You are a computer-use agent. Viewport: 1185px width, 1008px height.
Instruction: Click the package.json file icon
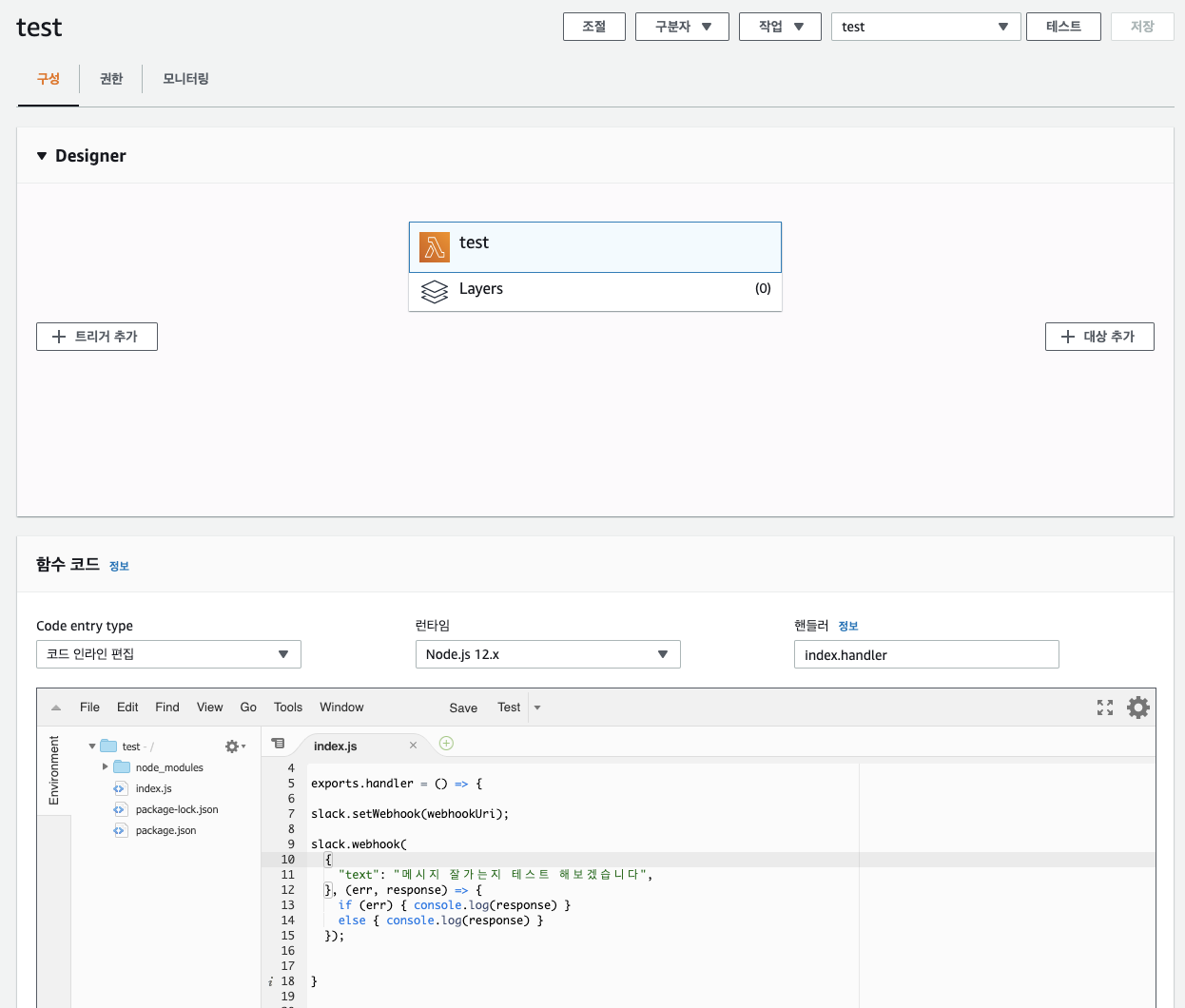[120, 830]
